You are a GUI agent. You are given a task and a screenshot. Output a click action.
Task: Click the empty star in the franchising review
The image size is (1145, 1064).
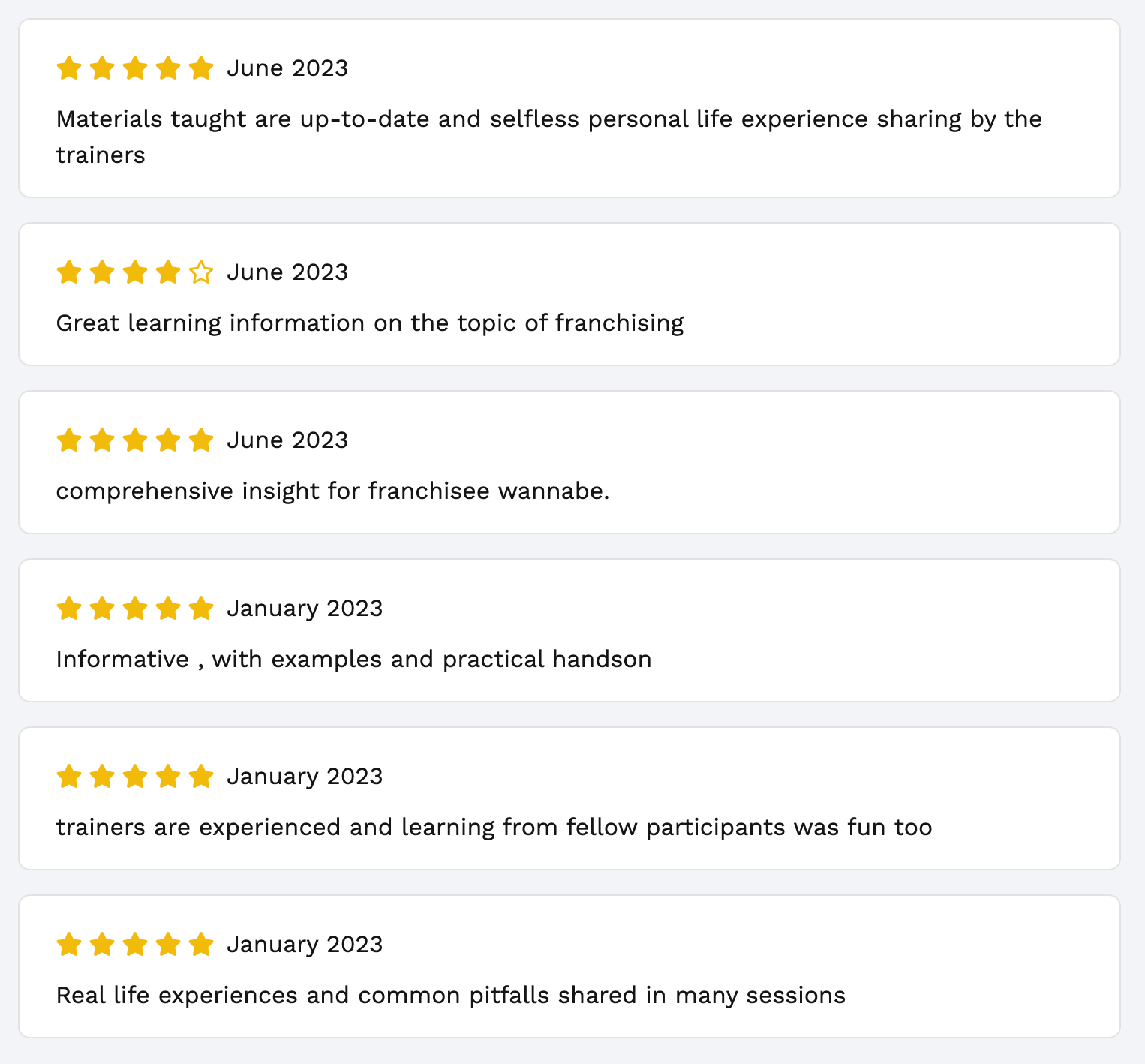point(201,272)
